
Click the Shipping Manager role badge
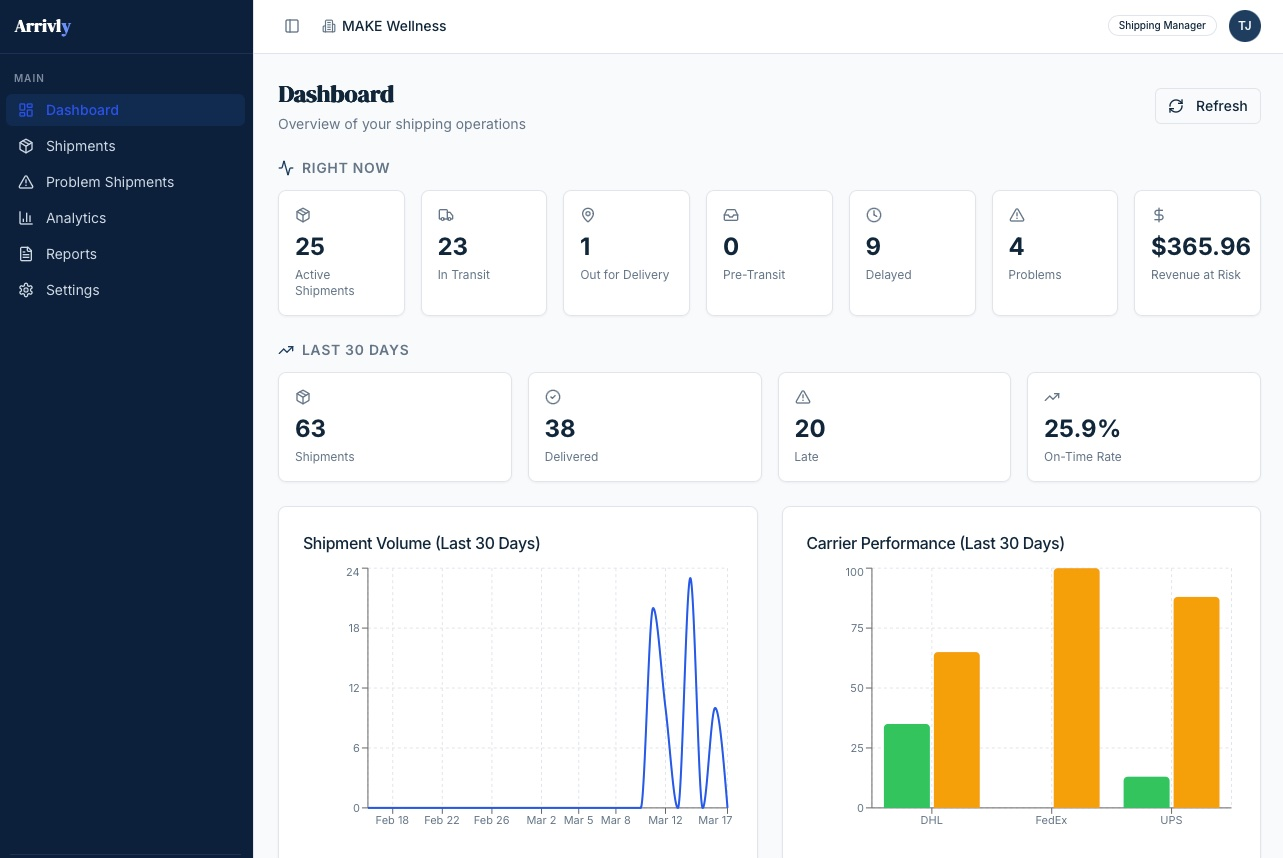[1162, 26]
